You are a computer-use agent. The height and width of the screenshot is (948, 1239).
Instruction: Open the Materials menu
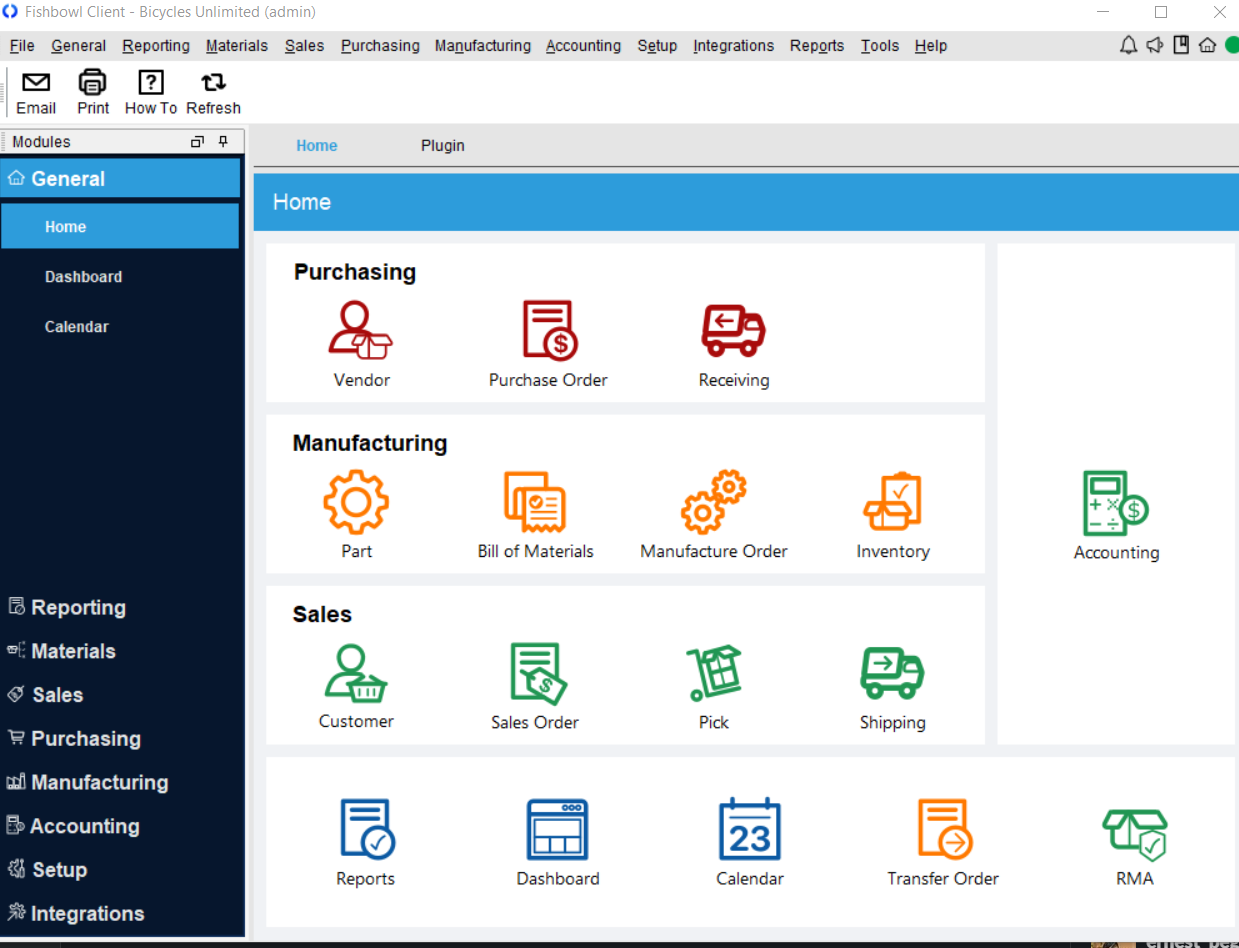[237, 46]
